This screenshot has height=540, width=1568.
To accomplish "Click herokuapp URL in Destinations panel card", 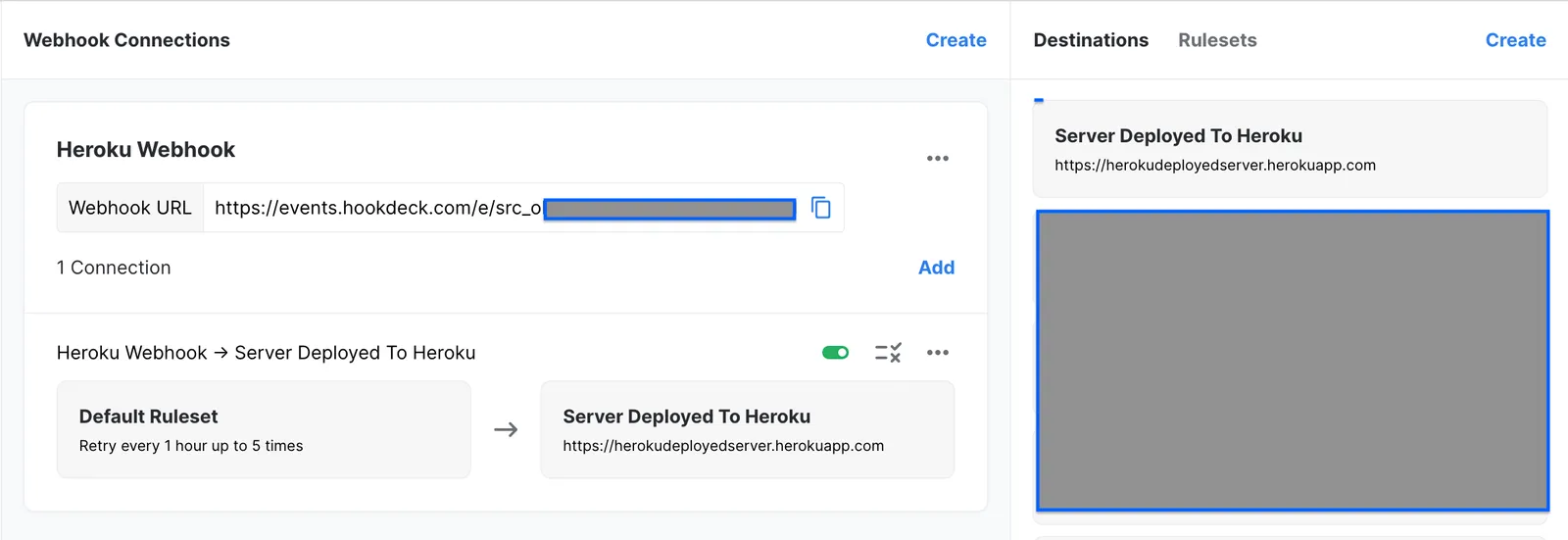I will tap(1215, 166).
